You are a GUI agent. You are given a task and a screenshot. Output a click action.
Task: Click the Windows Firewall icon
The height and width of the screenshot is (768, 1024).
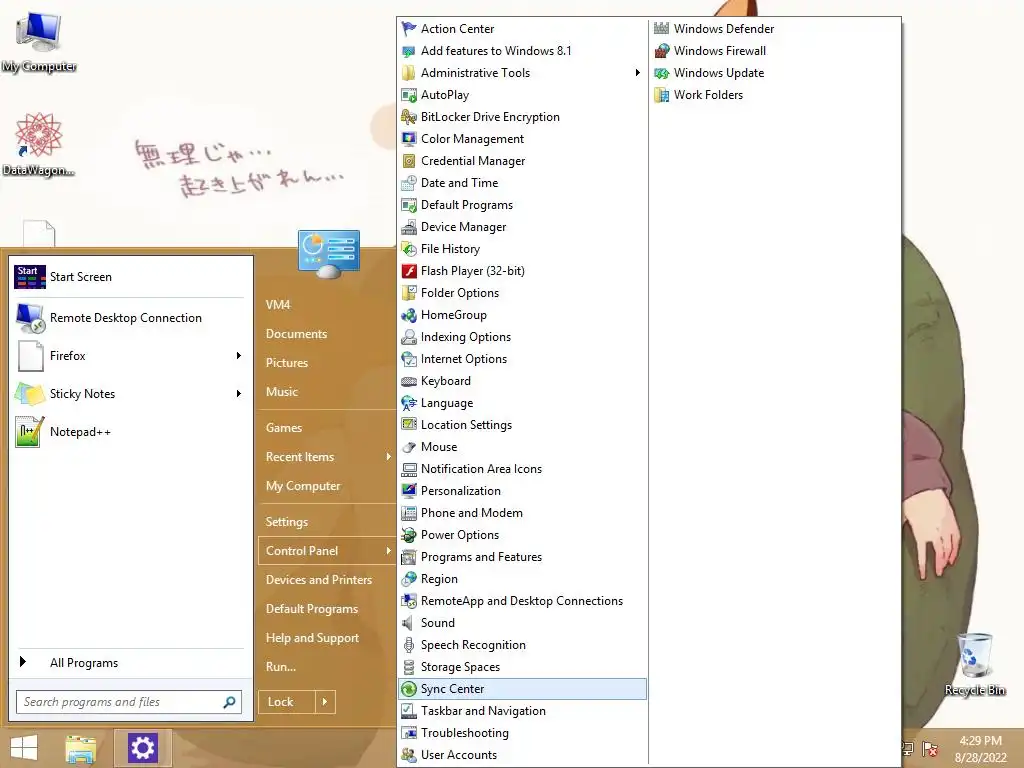(x=662, y=51)
